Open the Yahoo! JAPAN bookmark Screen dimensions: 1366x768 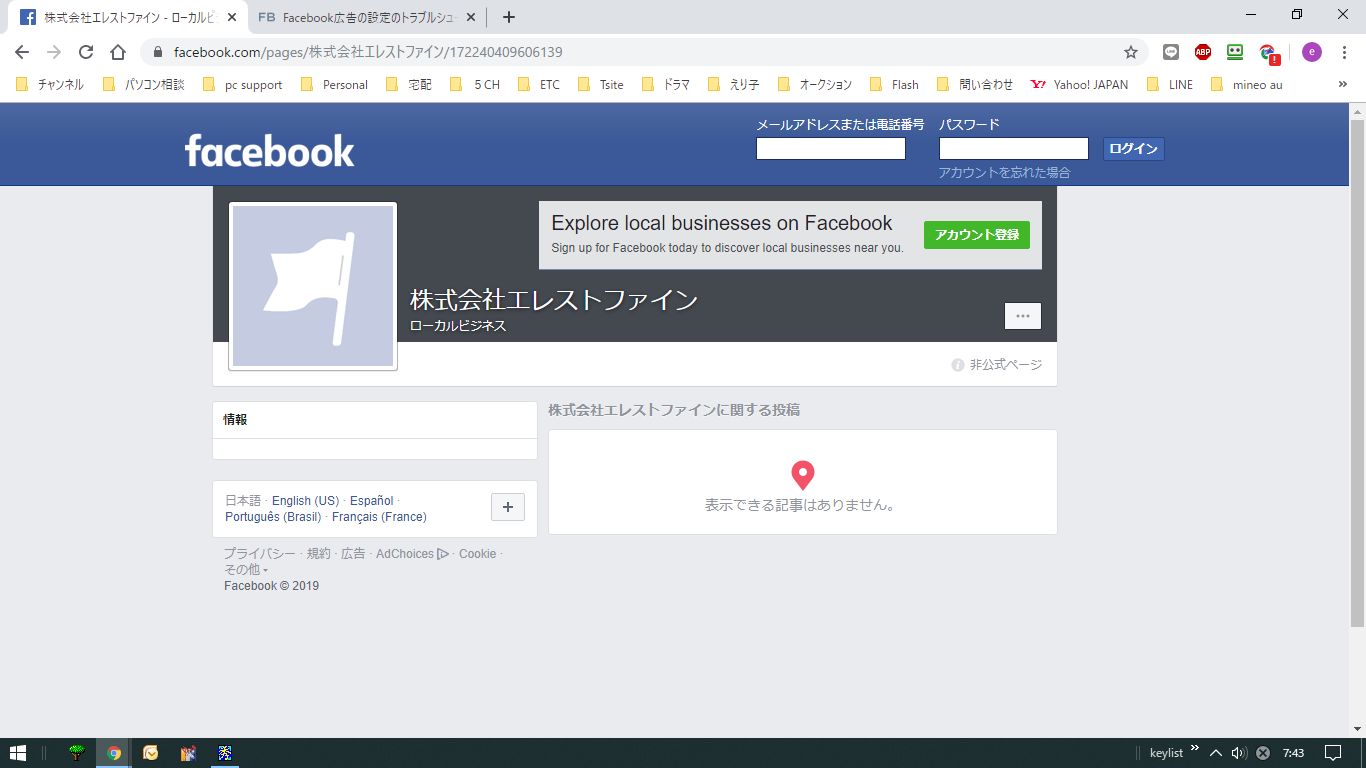click(1079, 85)
